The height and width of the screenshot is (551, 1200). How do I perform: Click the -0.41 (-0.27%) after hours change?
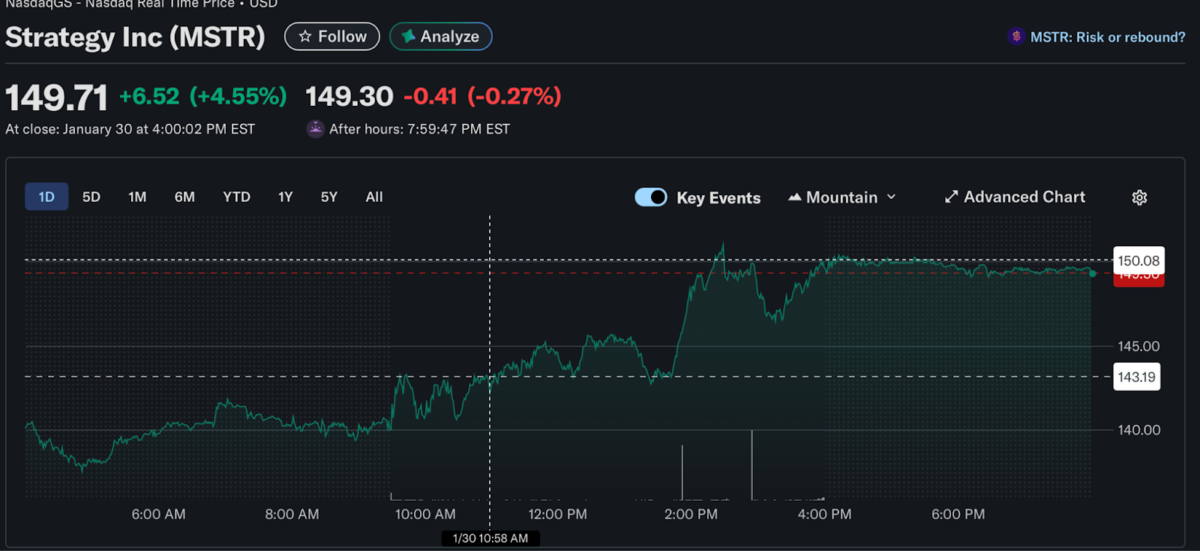(x=482, y=97)
